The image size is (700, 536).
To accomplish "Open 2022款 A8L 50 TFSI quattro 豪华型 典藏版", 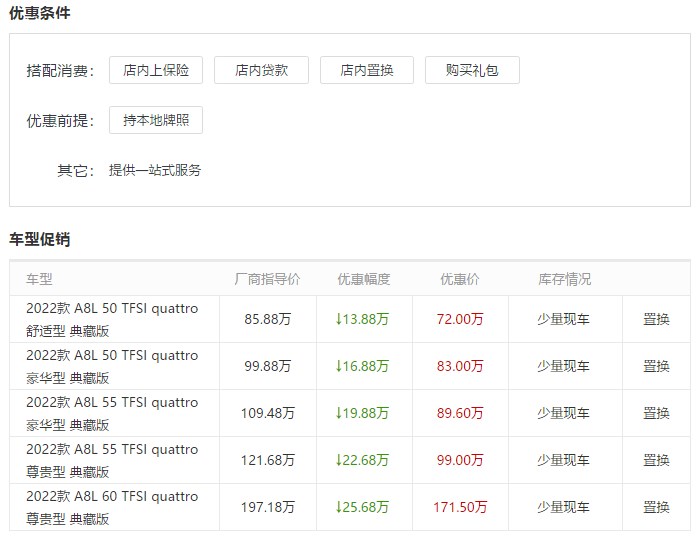I will coord(112,366).
